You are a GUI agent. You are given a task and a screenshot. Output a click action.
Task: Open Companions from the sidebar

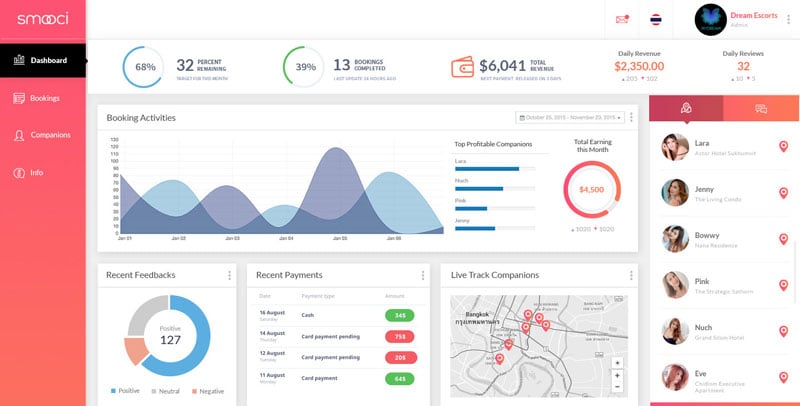pos(50,135)
